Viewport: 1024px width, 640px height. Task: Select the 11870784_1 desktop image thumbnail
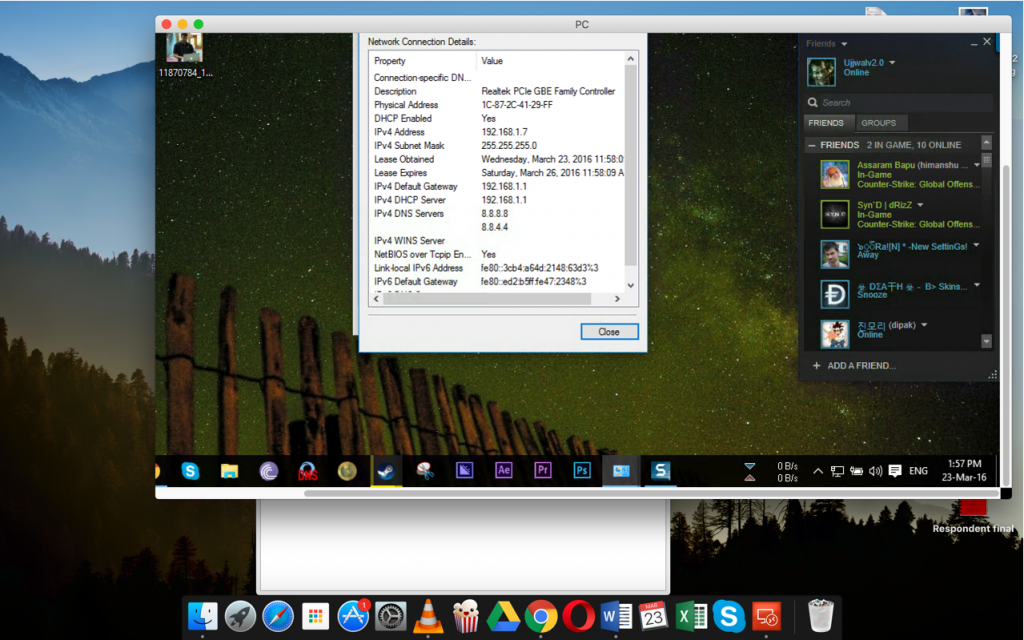[185, 48]
